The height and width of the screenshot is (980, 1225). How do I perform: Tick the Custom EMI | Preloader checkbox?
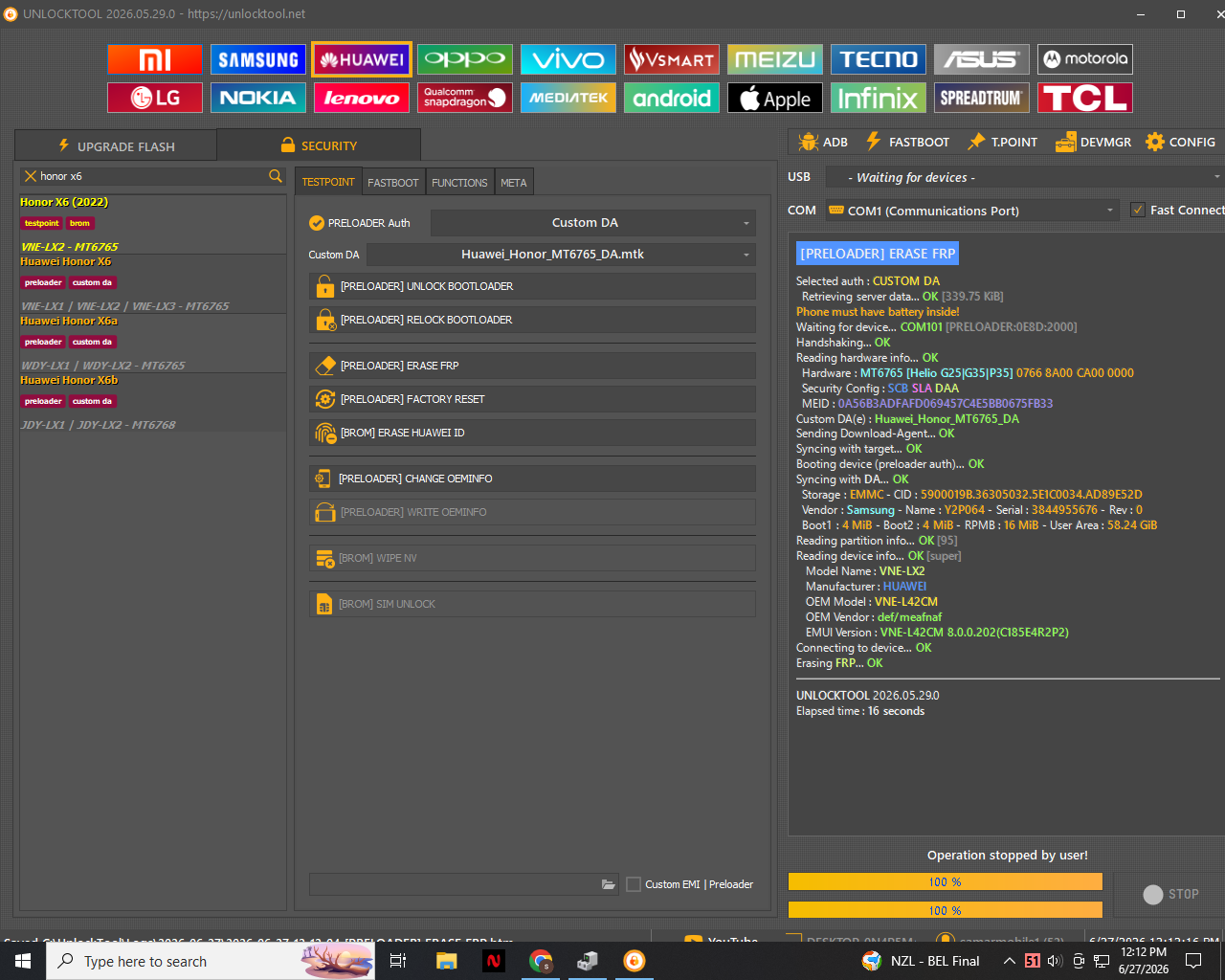coord(634,884)
